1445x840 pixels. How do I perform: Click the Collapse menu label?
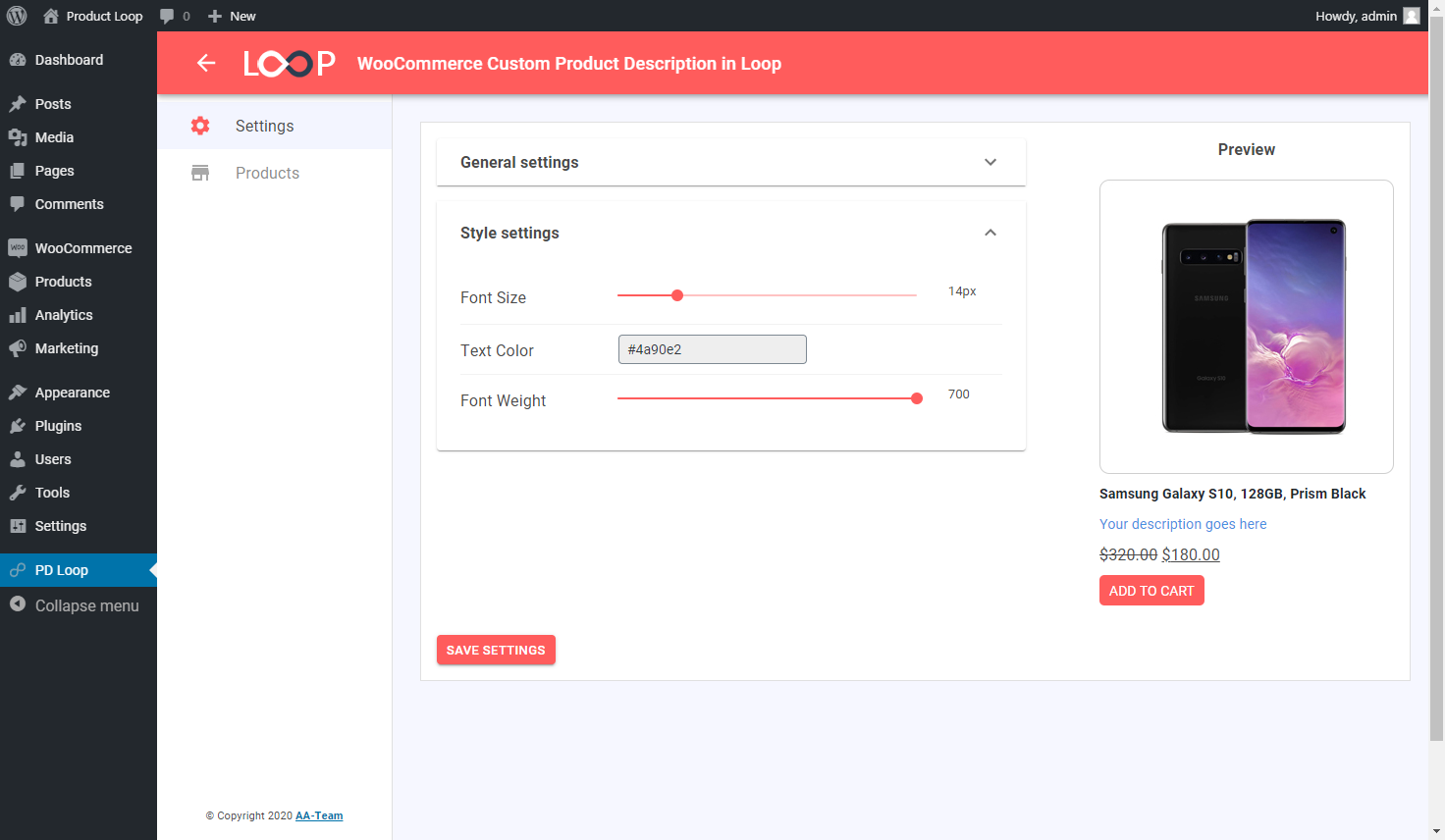coord(87,605)
